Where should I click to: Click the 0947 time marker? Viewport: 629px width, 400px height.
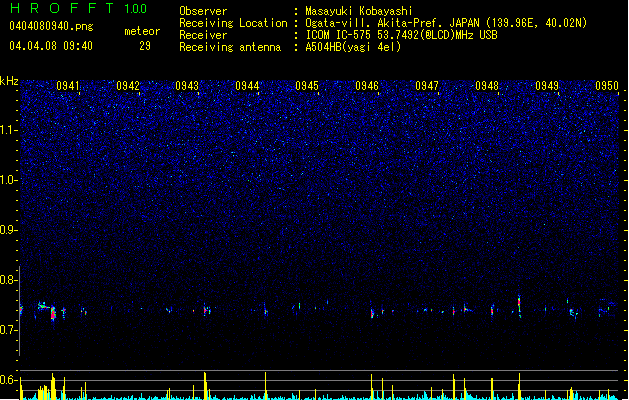(x=427, y=86)
